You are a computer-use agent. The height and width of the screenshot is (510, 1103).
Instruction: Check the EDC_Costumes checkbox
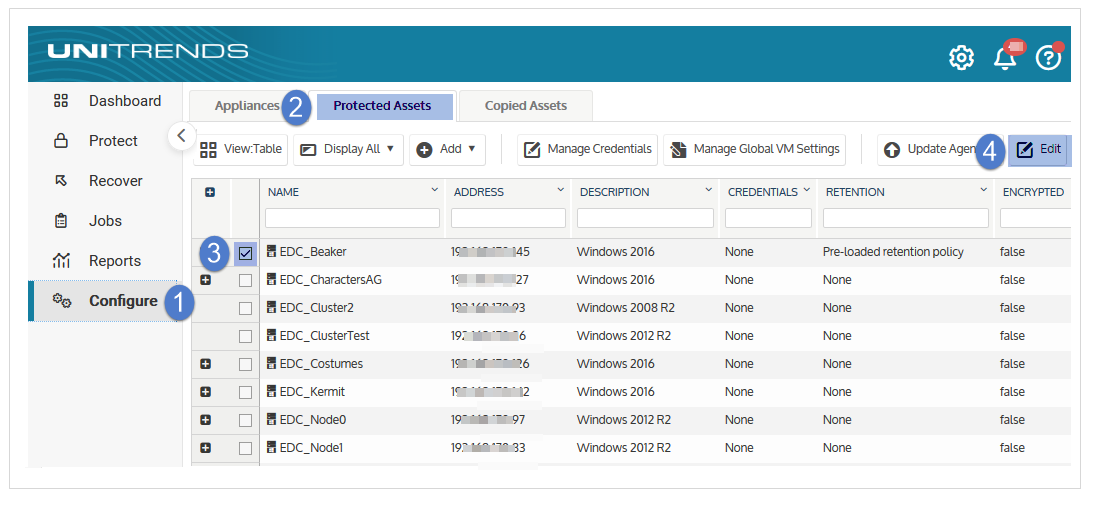[246, 364]
